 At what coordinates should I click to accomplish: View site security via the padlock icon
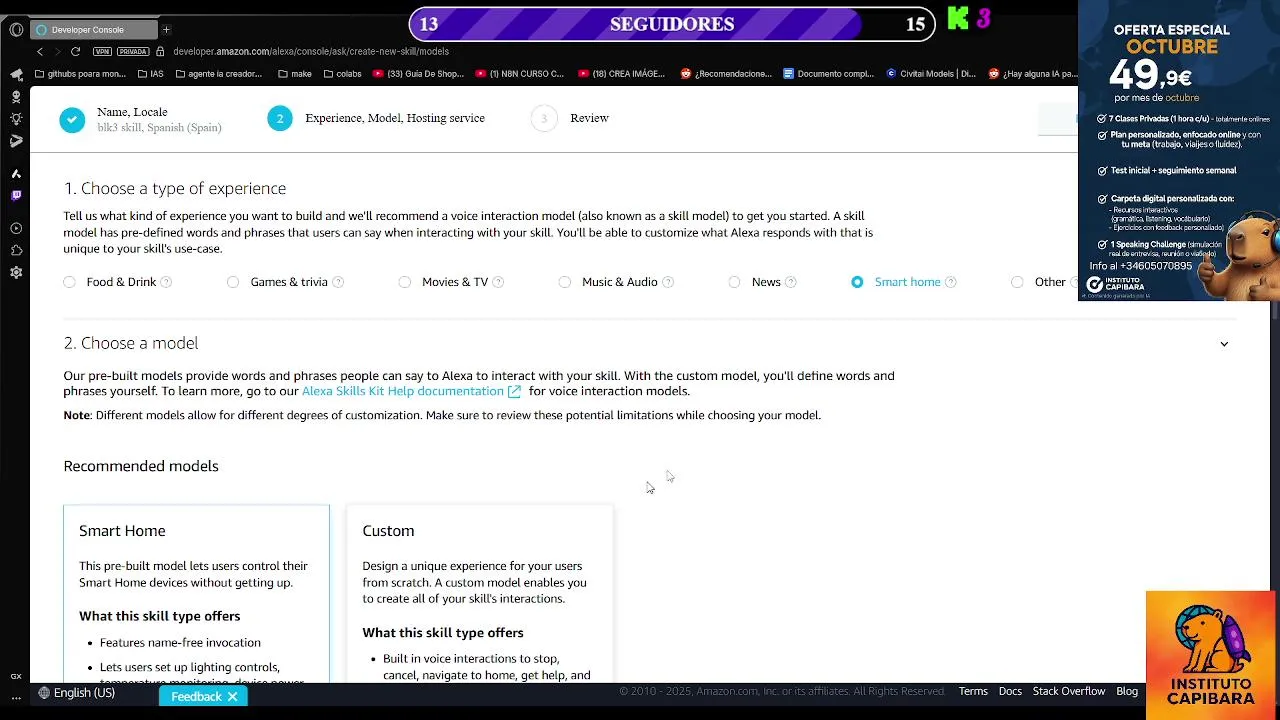[160, 51]
